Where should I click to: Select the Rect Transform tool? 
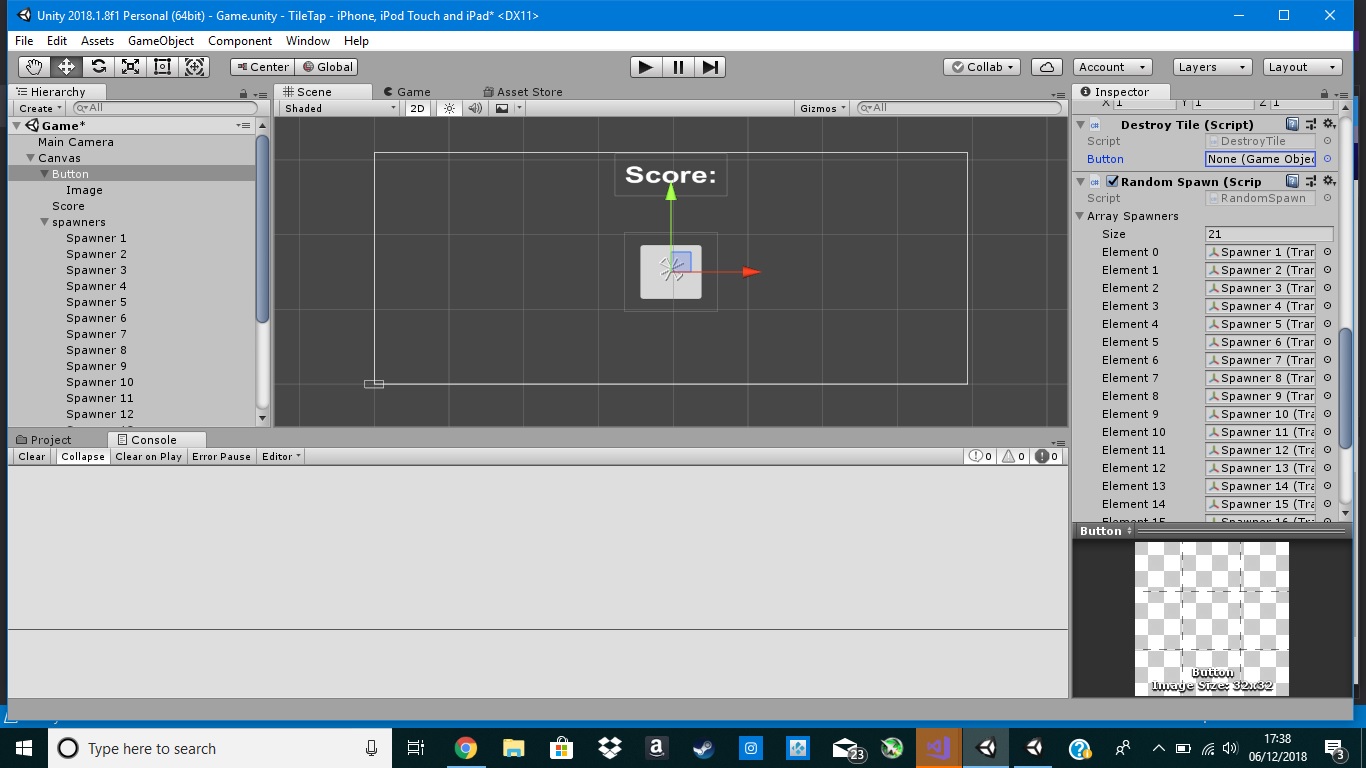pyautogui.click(x=162, y=67)
